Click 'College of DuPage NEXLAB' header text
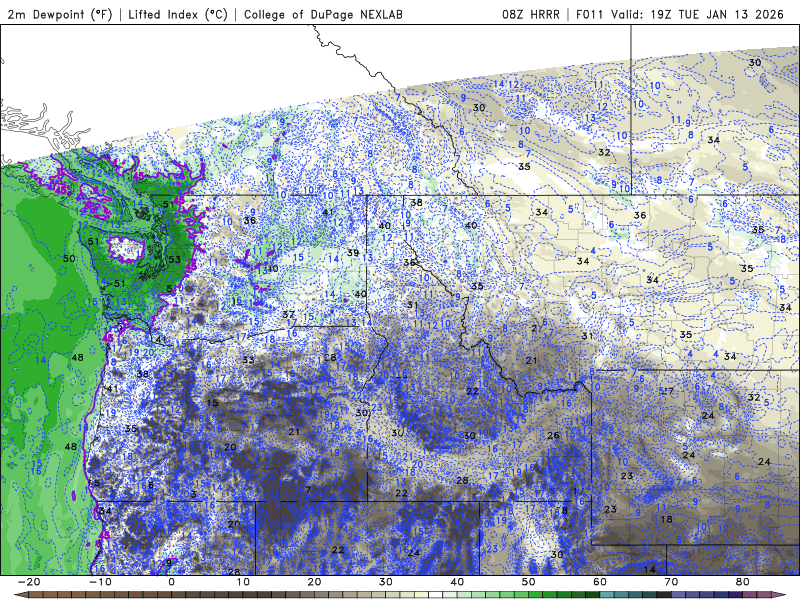Image resolution: width=800 pixels, height=600 pixels. 323,14
